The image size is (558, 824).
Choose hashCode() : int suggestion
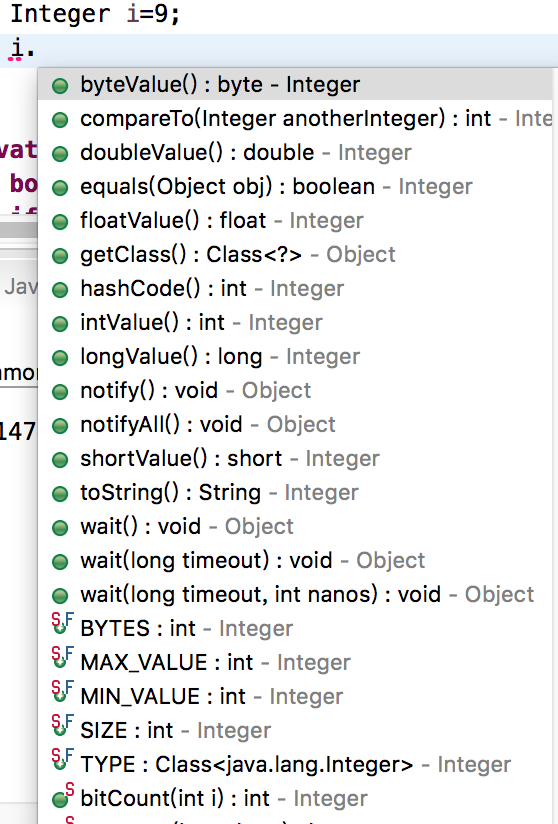[295, 289]
